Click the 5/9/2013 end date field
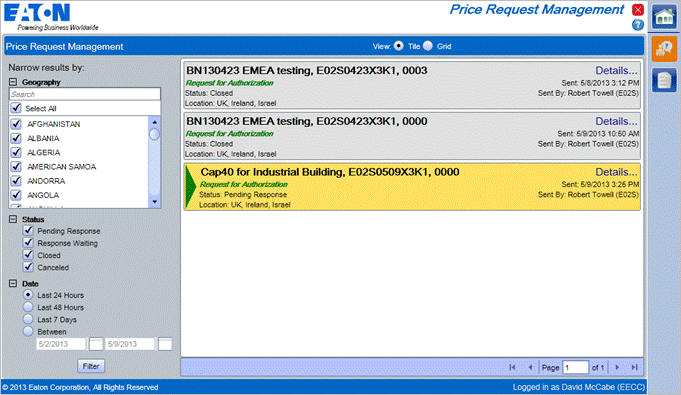This screenshot has height=395, width=681. point(130,344)
